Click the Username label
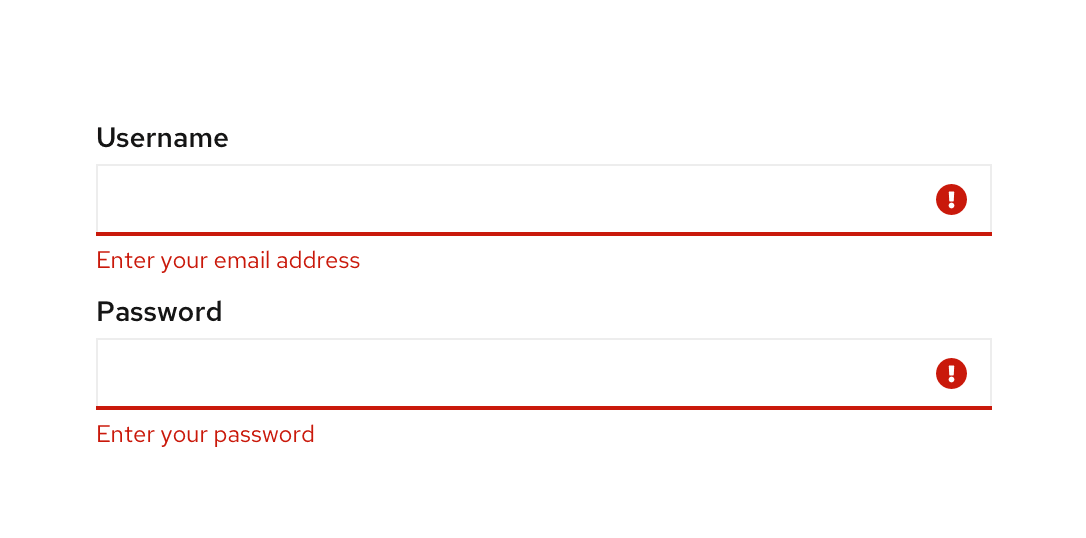The image size is (1086, 538). click(162, 138)
